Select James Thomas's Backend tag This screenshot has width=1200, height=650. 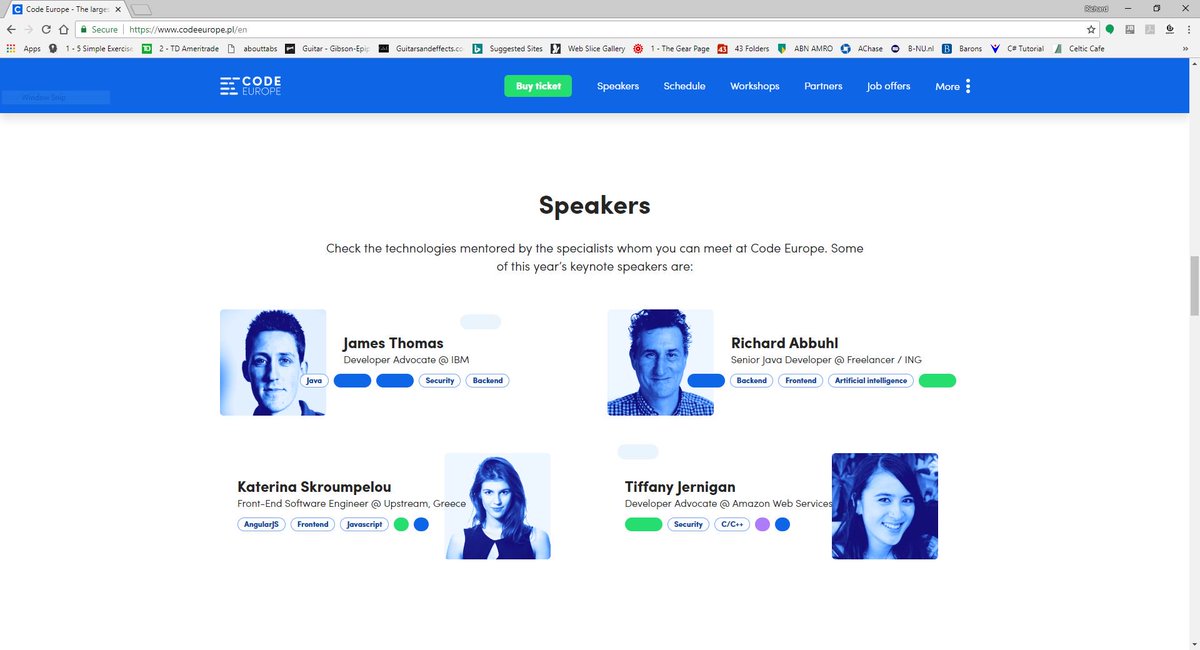coord(488,380)
